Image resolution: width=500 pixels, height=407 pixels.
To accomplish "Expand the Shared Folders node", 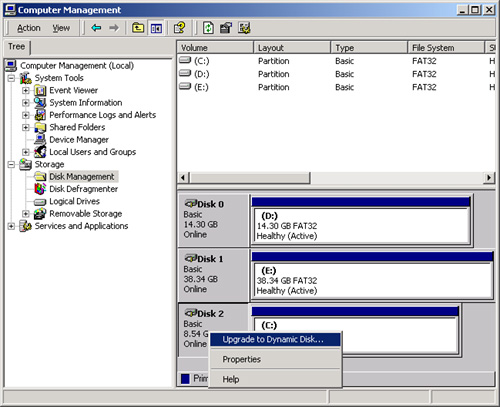I will [x=26, y=128].
